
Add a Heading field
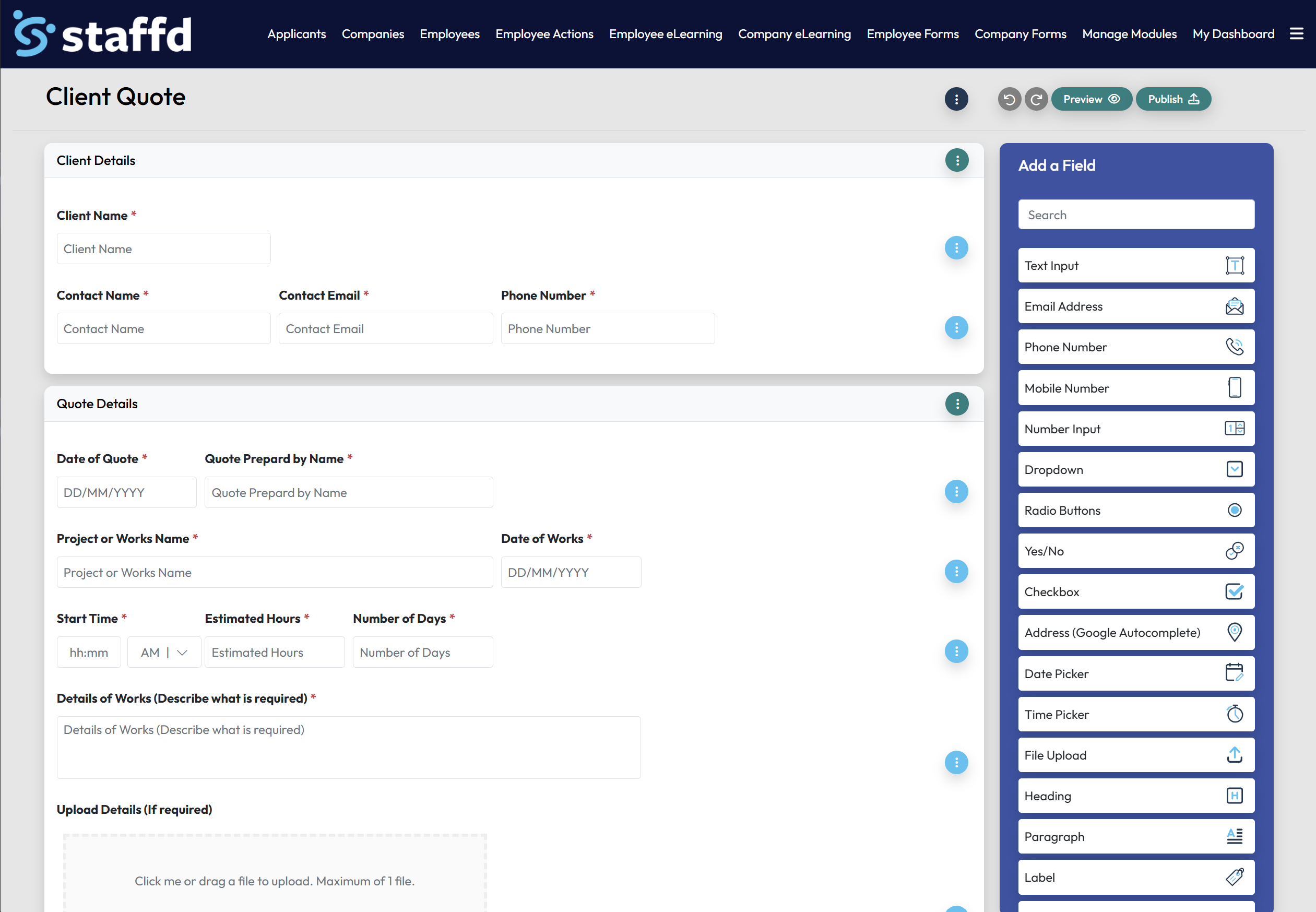(x=1136, y=796)
